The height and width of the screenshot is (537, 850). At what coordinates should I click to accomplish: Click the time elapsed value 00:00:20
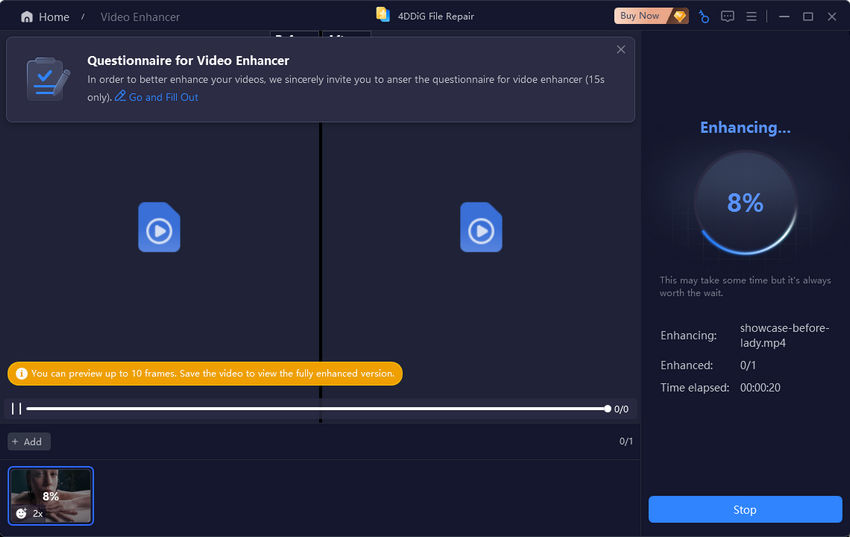coord(760,387)
